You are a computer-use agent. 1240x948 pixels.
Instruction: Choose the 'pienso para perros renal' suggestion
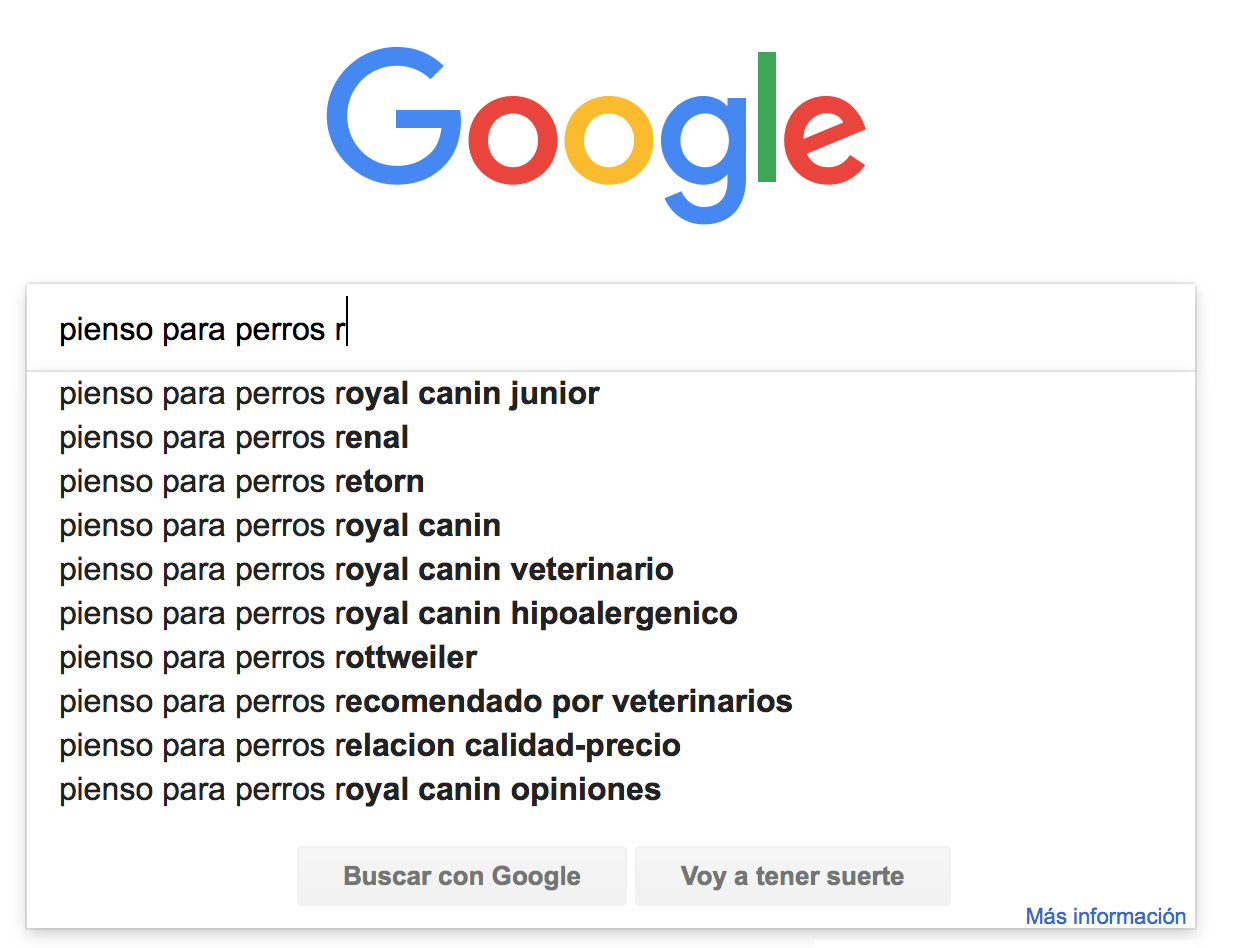click(611, 438)
